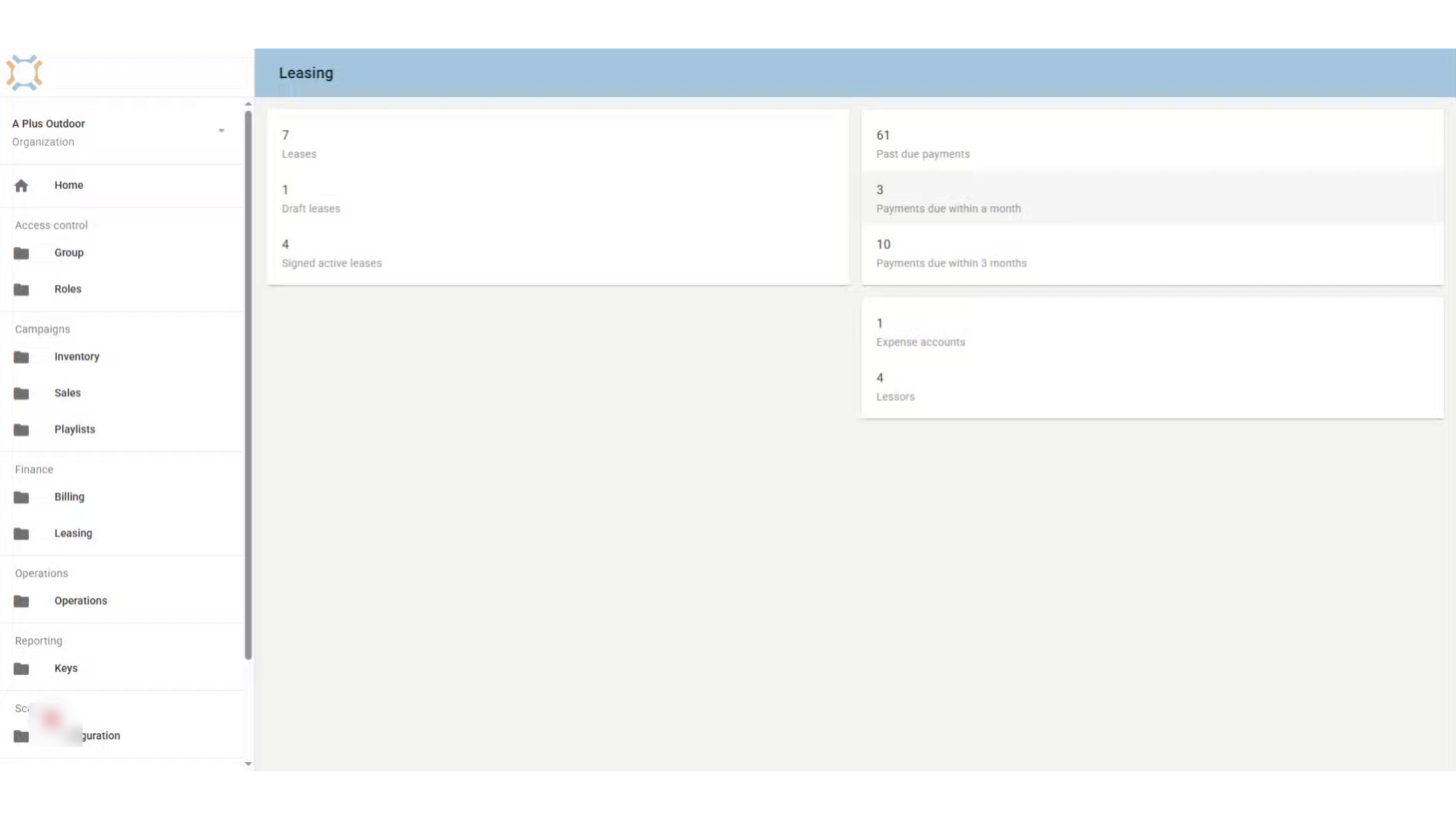
Task: Open Keys under Reporting
Action: point(121,669)
